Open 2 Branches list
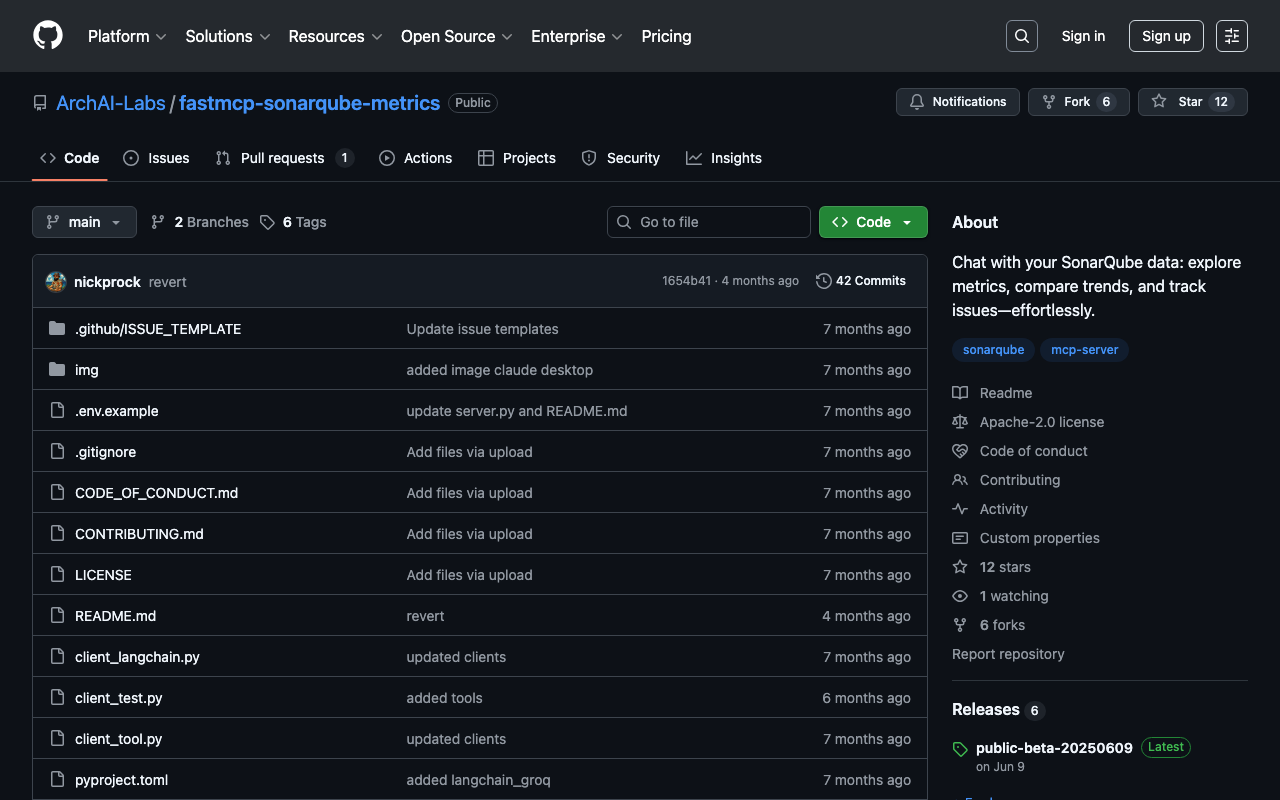The image size is (1280, 800). (x=200, y=222)
